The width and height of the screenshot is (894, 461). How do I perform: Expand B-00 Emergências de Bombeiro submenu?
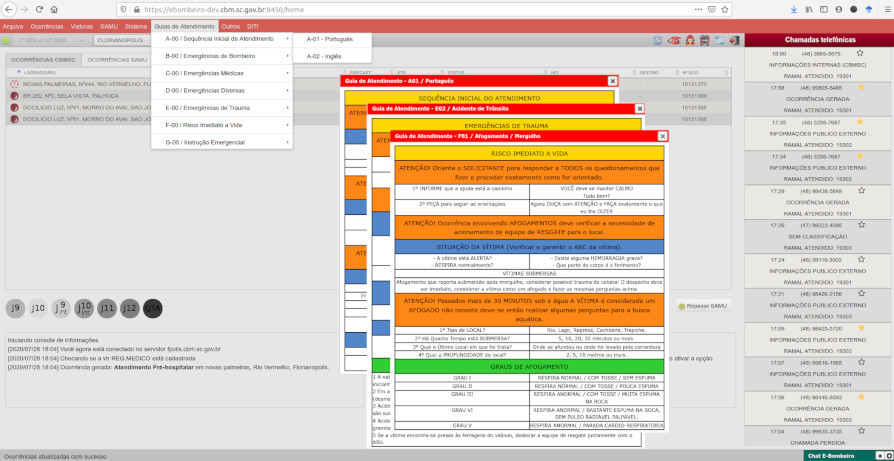click(222, 56)
